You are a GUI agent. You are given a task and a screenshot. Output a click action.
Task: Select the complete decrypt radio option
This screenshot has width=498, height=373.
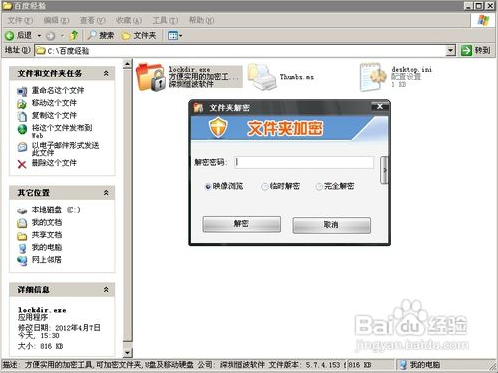click(319, 186)
